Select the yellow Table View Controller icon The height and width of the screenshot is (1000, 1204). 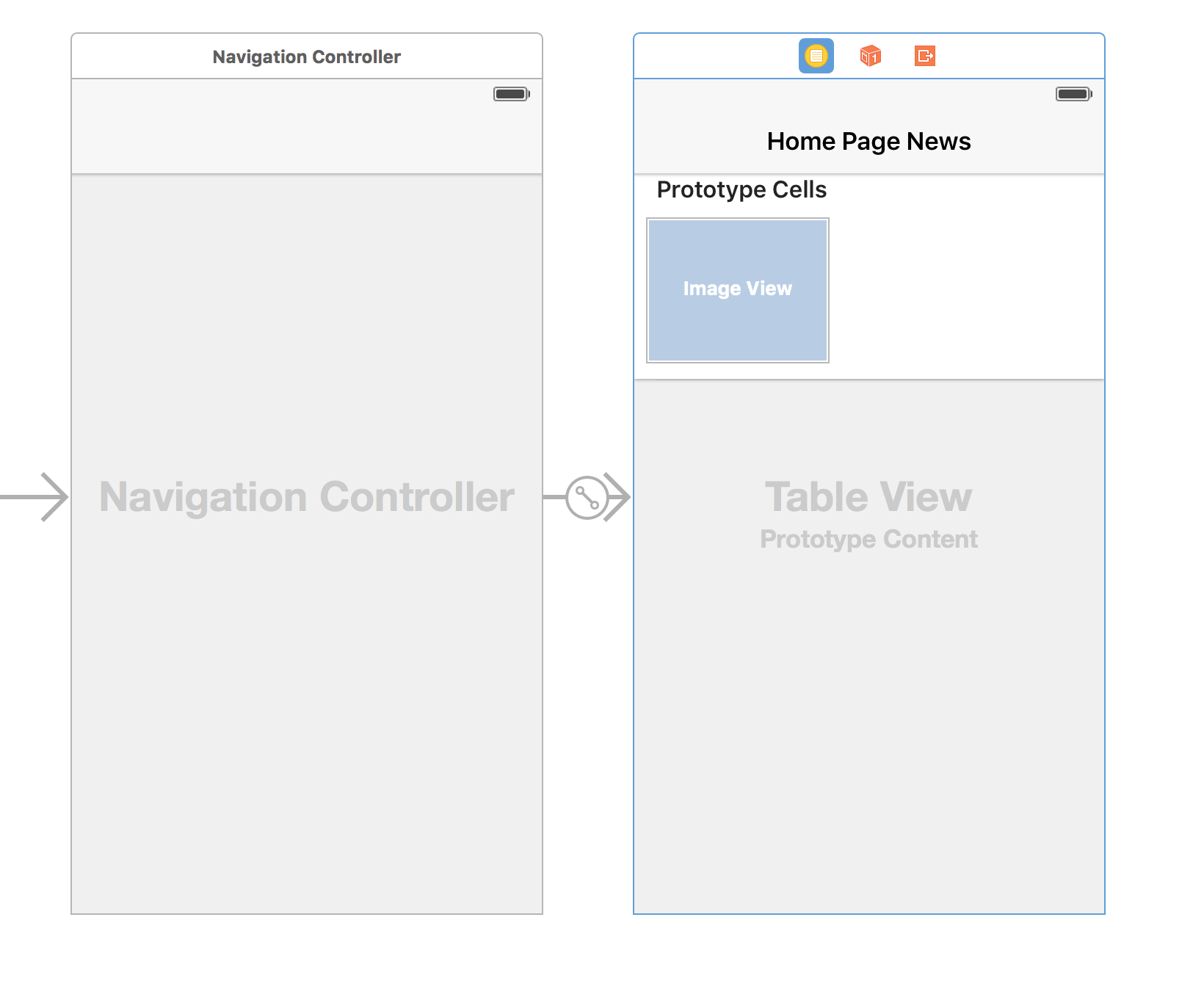tap(816, 56)
